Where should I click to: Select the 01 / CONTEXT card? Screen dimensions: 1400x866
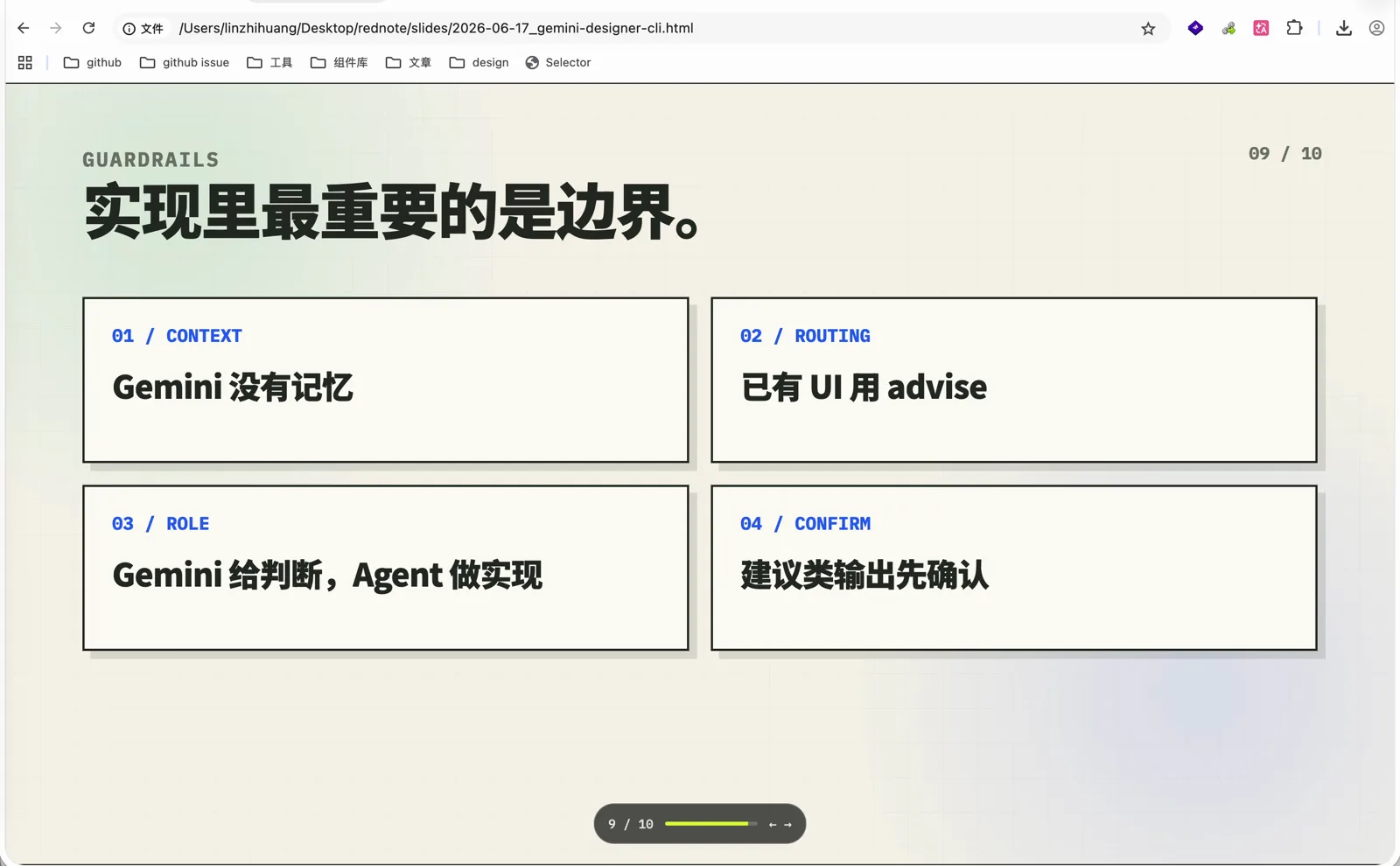click(x=386, y=380)
